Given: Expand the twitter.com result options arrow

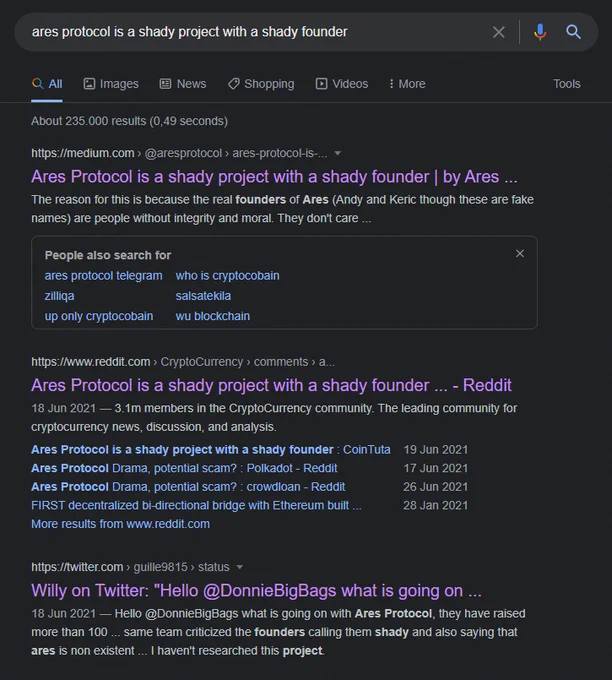Looking at the screenshot, I should 239,567.
